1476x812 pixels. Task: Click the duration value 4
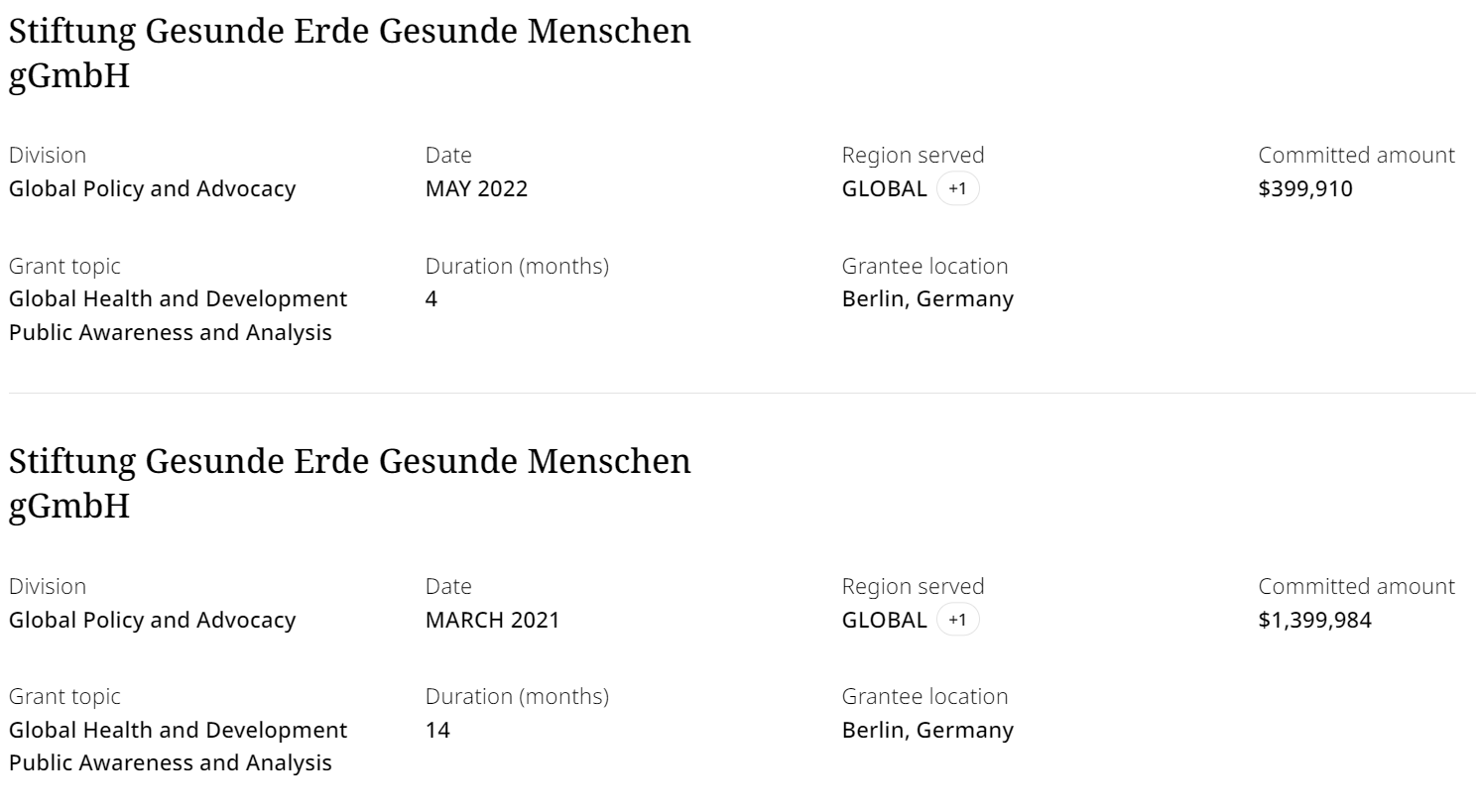point(431,298)
